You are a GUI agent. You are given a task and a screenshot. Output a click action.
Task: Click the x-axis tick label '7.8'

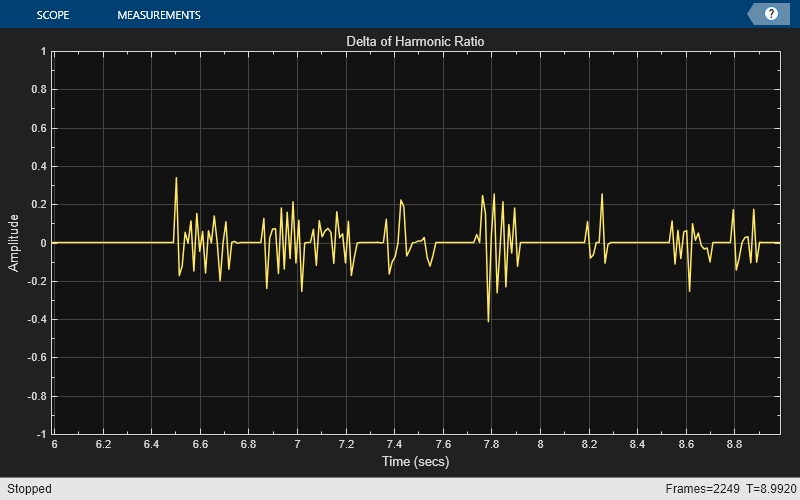pyautogui.click(x=491, y=444)
